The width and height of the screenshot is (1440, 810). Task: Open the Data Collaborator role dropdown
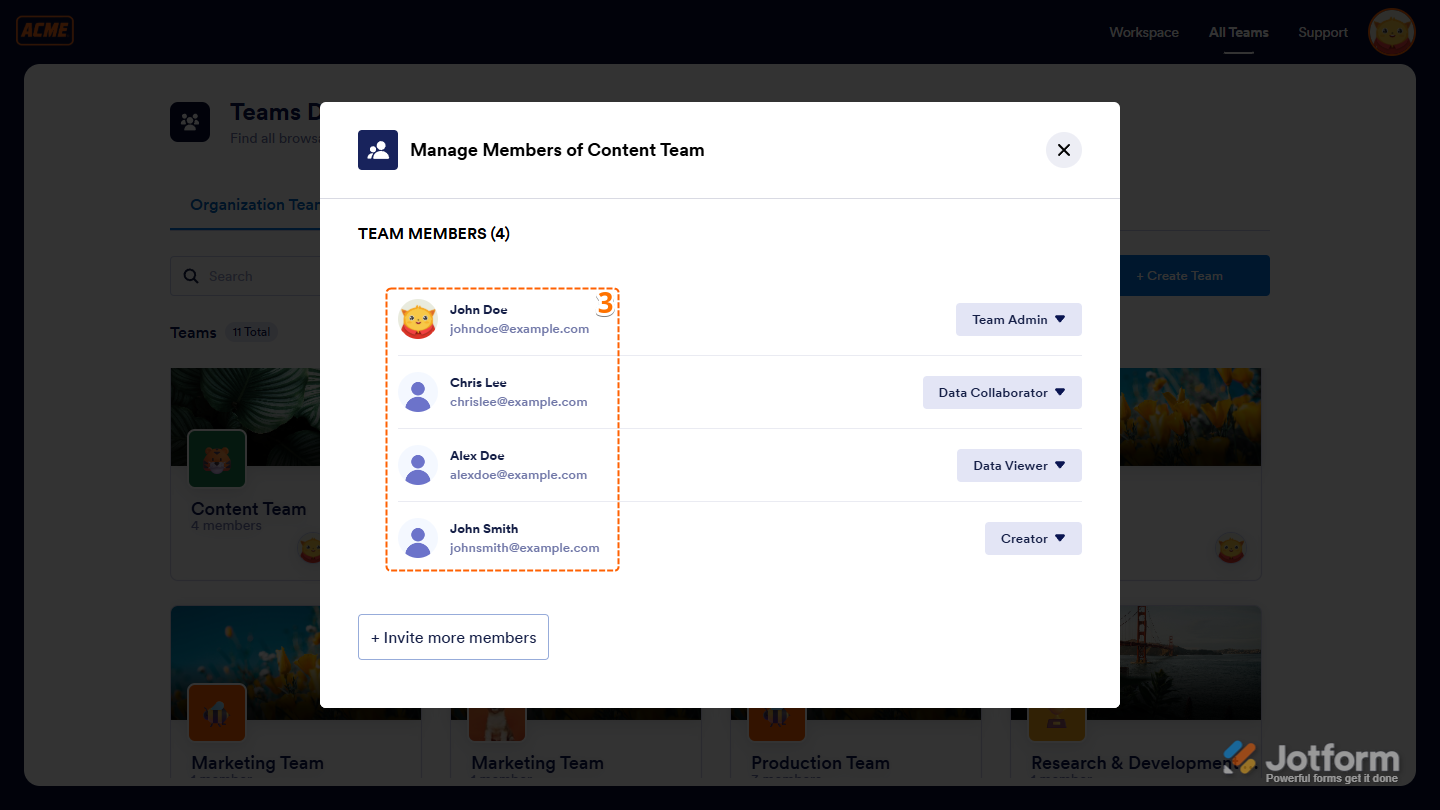tap(1002, 392)
